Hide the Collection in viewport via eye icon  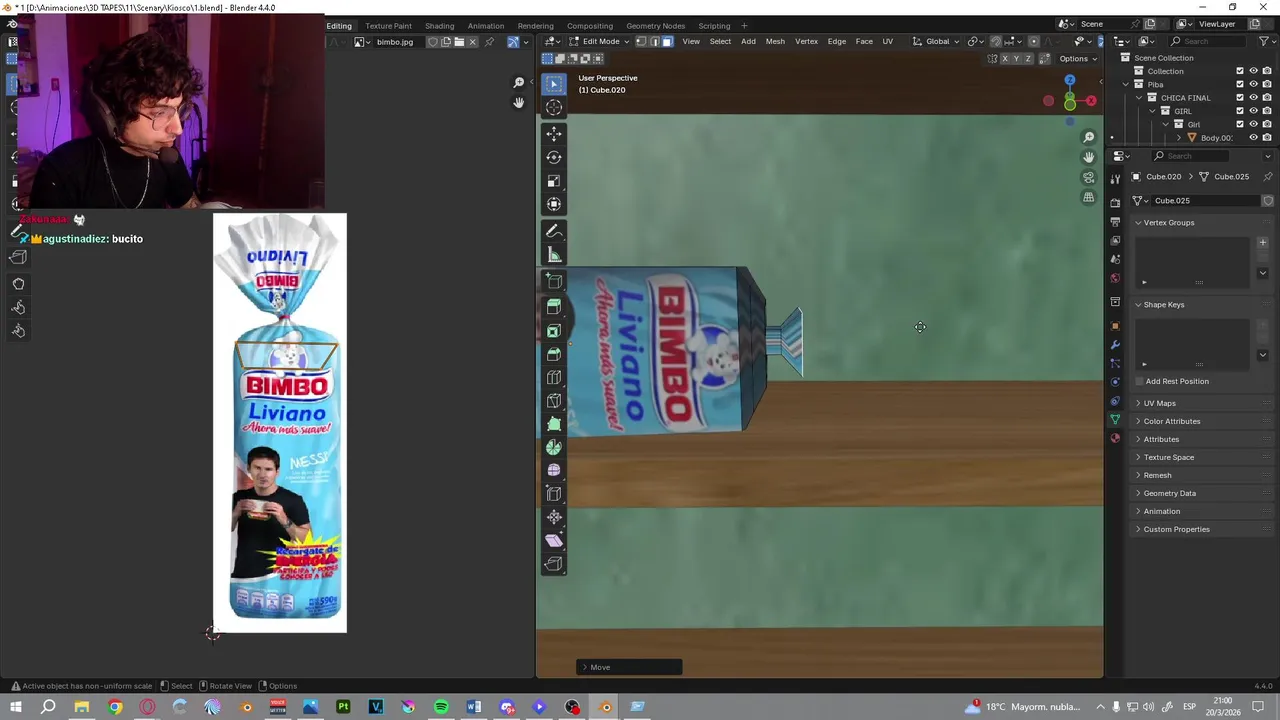[x=1253, y=71]
